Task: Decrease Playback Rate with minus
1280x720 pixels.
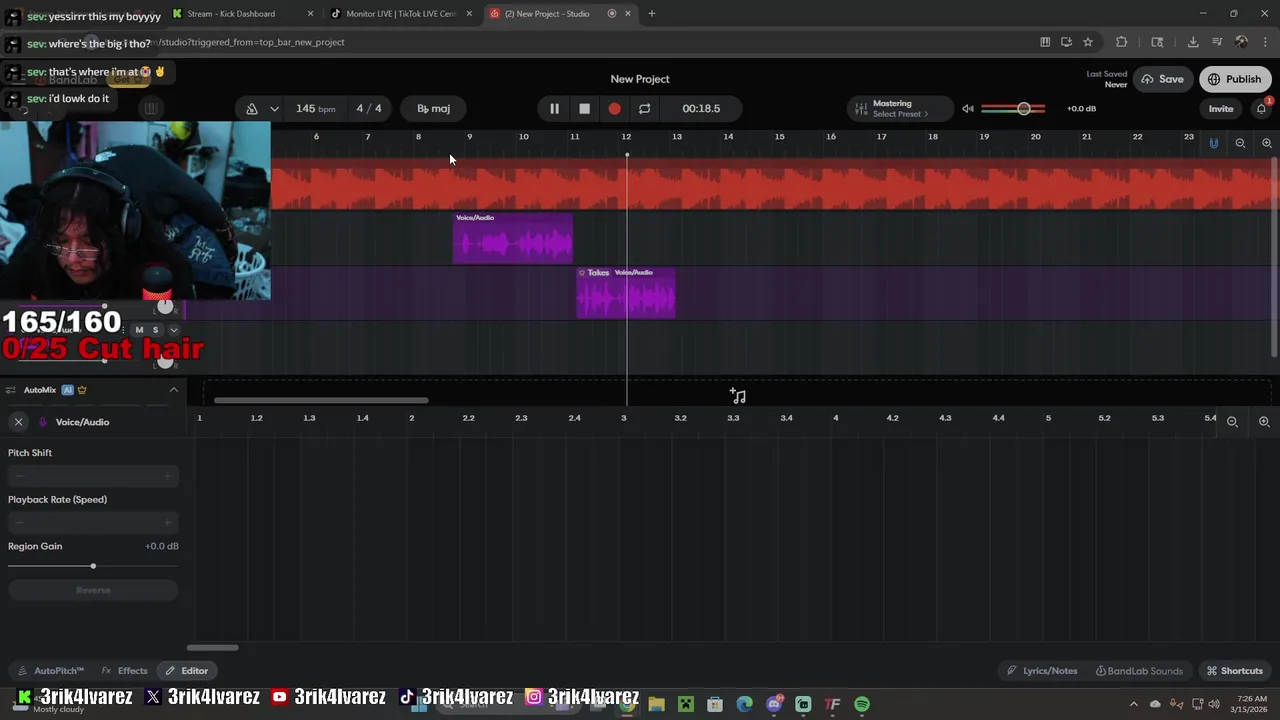Action: click(19, 522)
